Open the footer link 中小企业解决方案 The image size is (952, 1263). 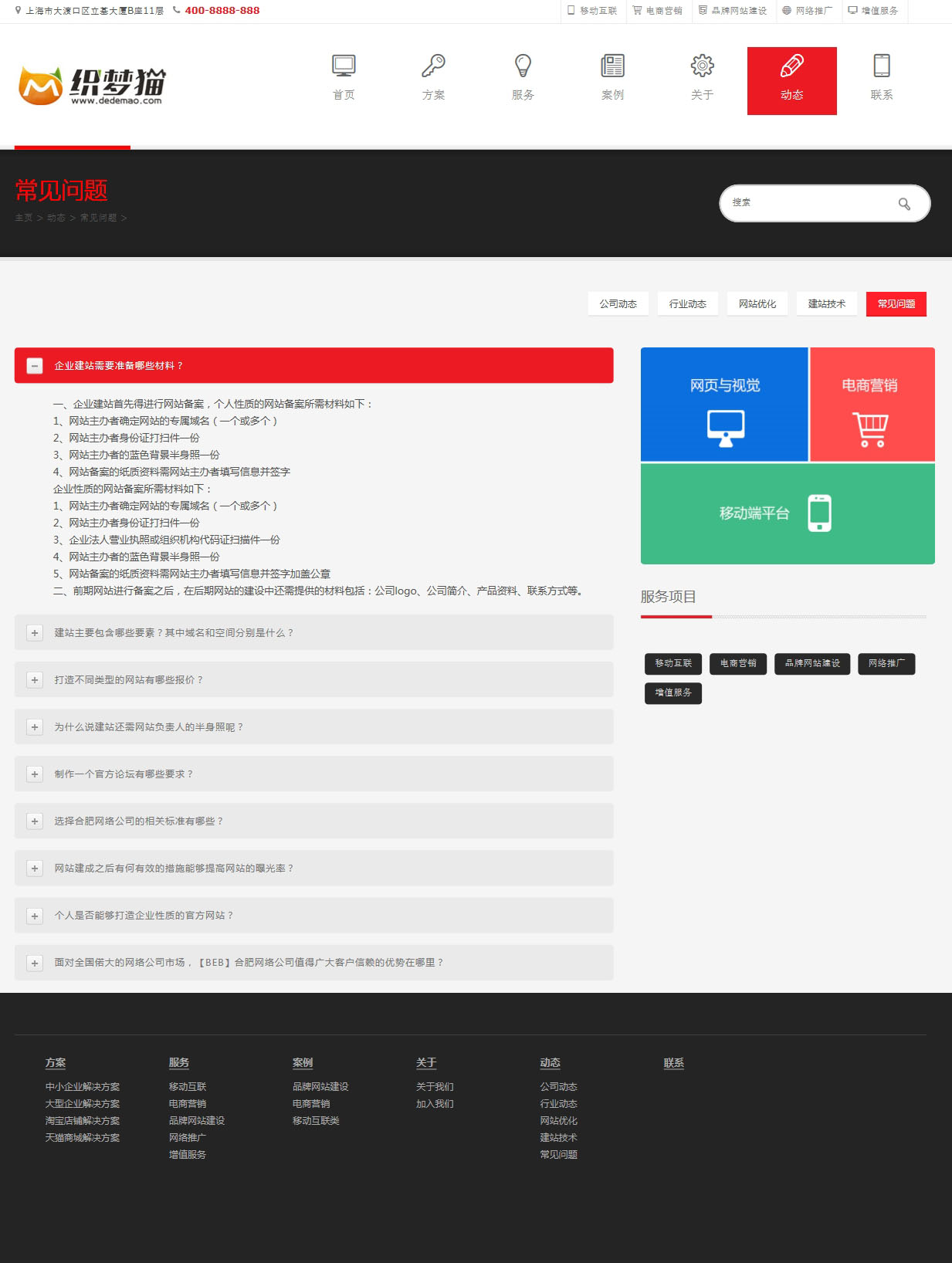click(x=83, y=1087)
